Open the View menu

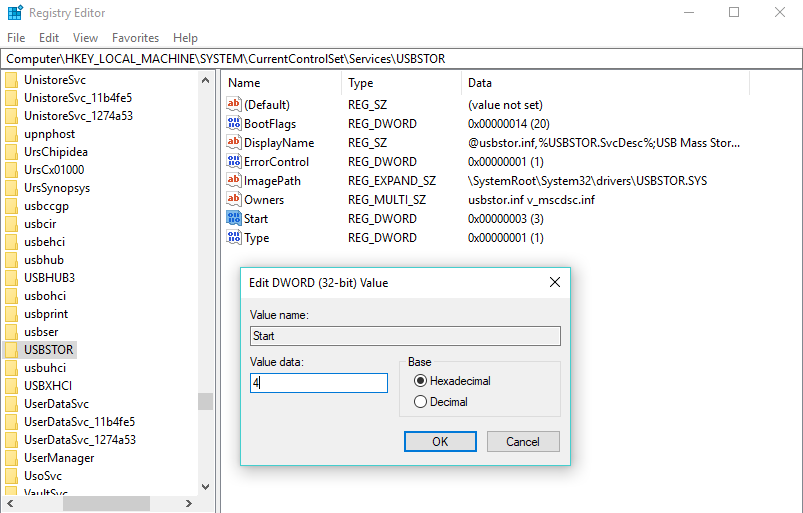click(85, 38)
